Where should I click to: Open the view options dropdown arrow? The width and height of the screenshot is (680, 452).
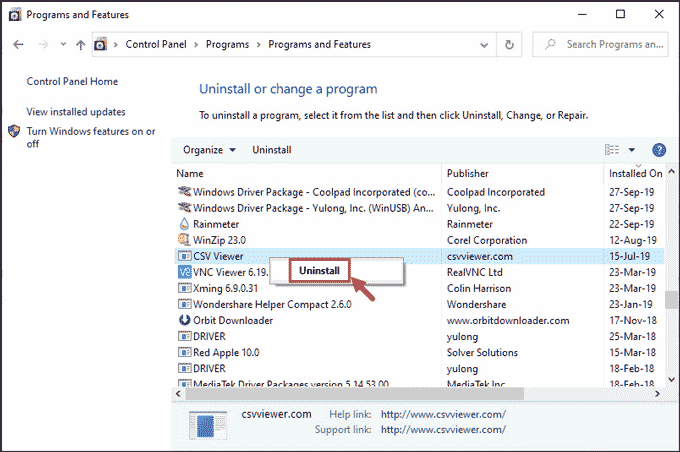[x=632, y=150]
